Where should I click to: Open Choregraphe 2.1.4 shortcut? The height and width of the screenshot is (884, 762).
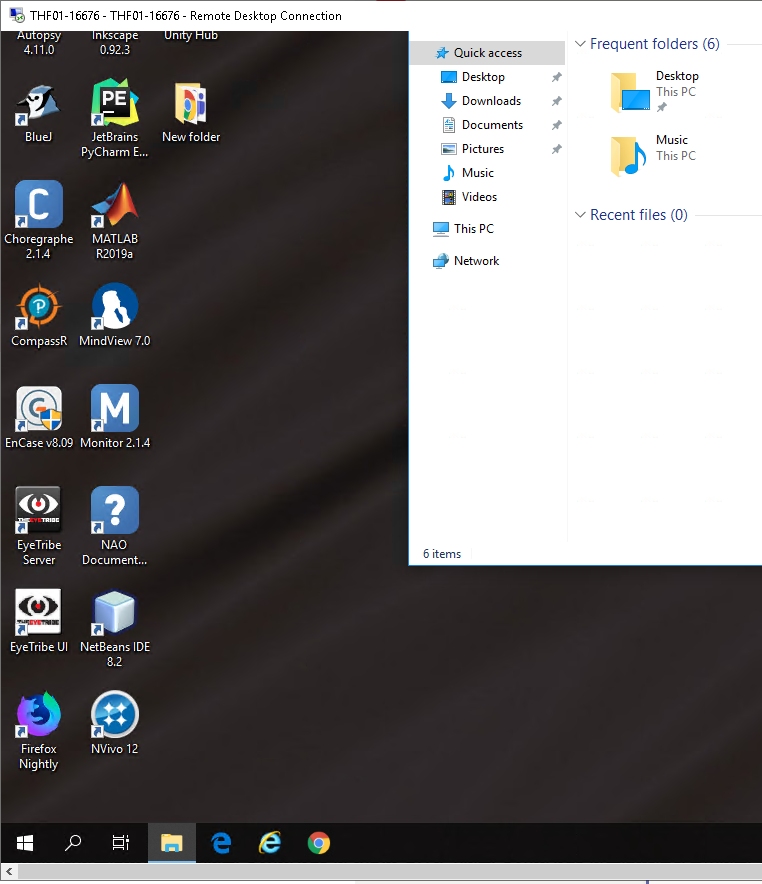point(38,220)
